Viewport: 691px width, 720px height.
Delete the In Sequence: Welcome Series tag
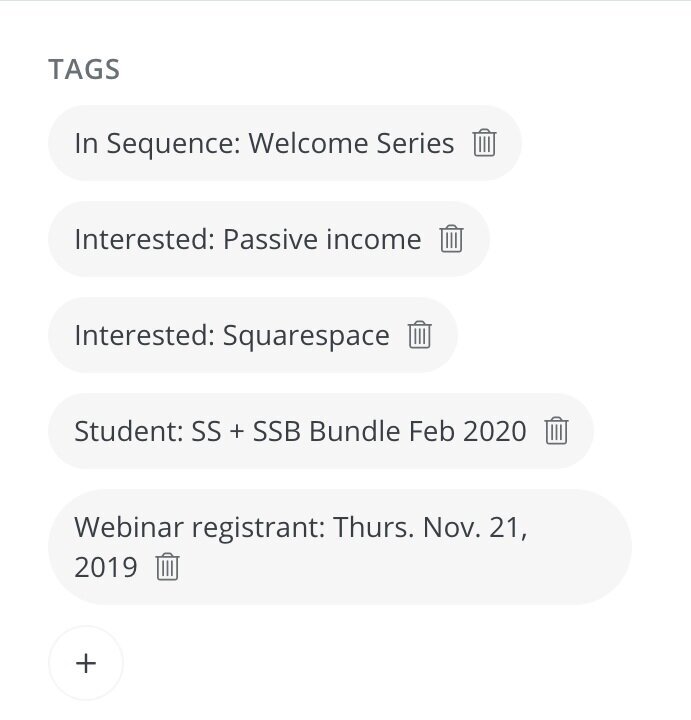click(x=484, y=143)
